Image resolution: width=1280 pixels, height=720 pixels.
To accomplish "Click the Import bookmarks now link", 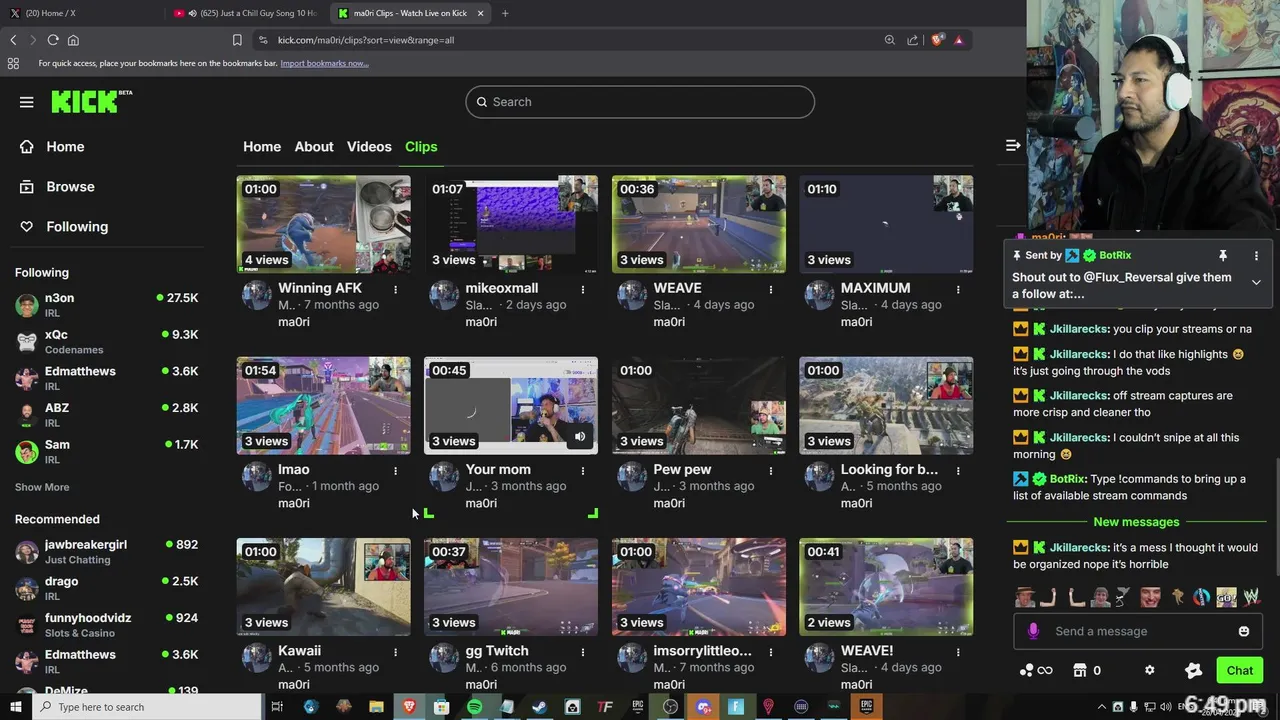I will 324,63.
